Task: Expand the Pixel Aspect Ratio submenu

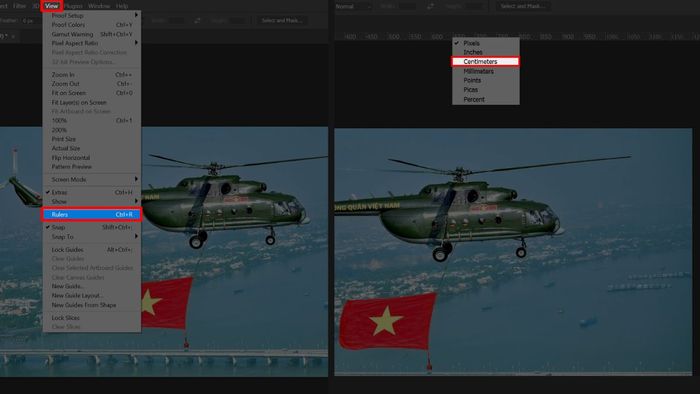Action: (92, 43)
